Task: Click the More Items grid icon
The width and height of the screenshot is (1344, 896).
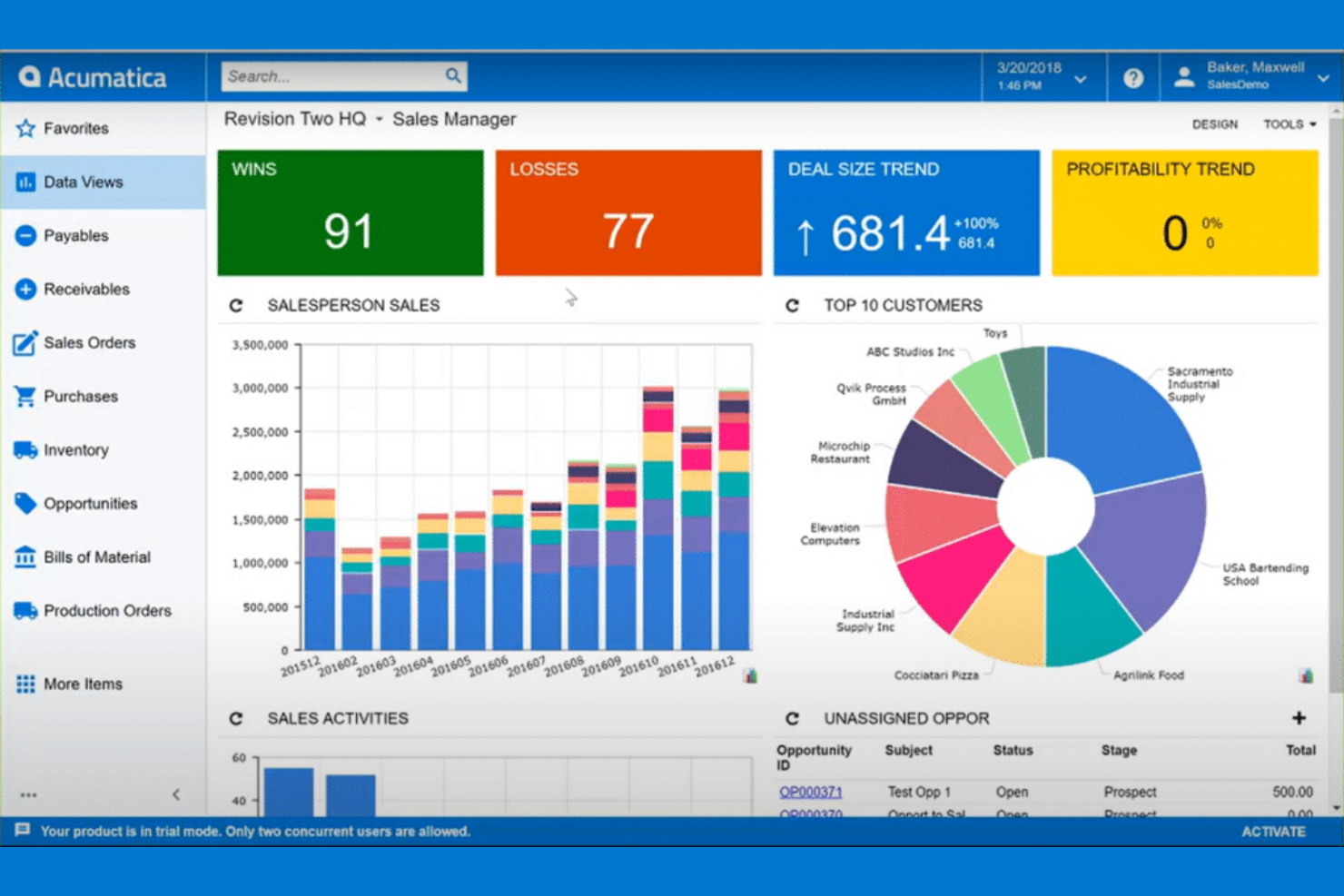Action: 25,684
